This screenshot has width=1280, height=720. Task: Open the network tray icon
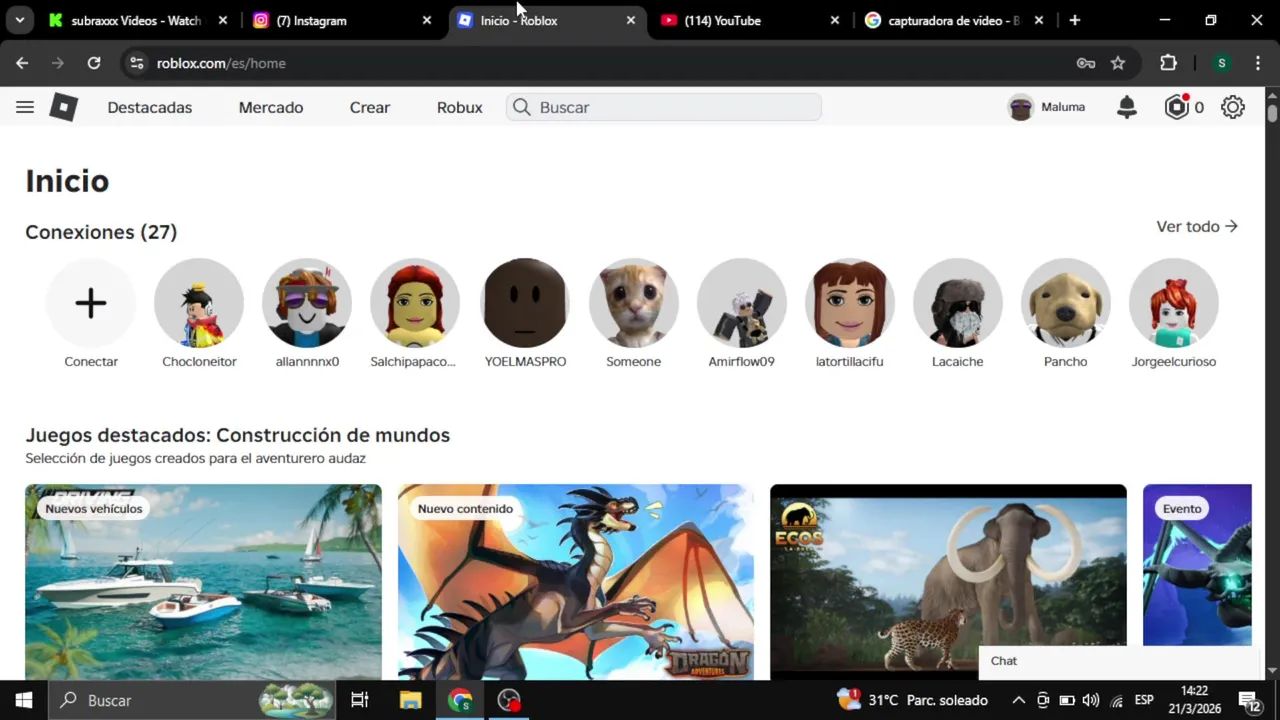click(x=1117, y=700)
